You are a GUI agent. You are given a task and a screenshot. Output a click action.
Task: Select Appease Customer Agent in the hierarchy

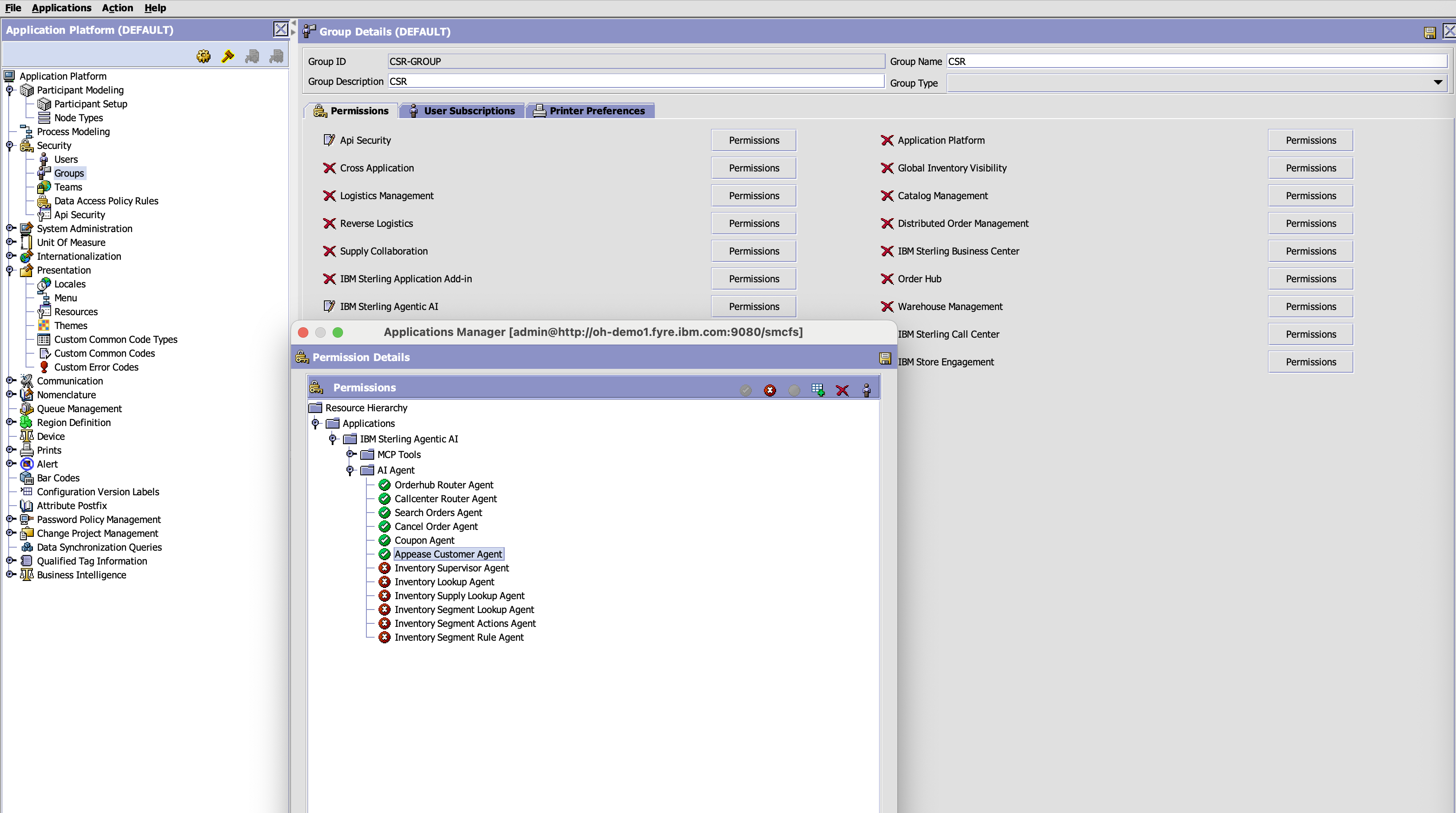point(448,554)
